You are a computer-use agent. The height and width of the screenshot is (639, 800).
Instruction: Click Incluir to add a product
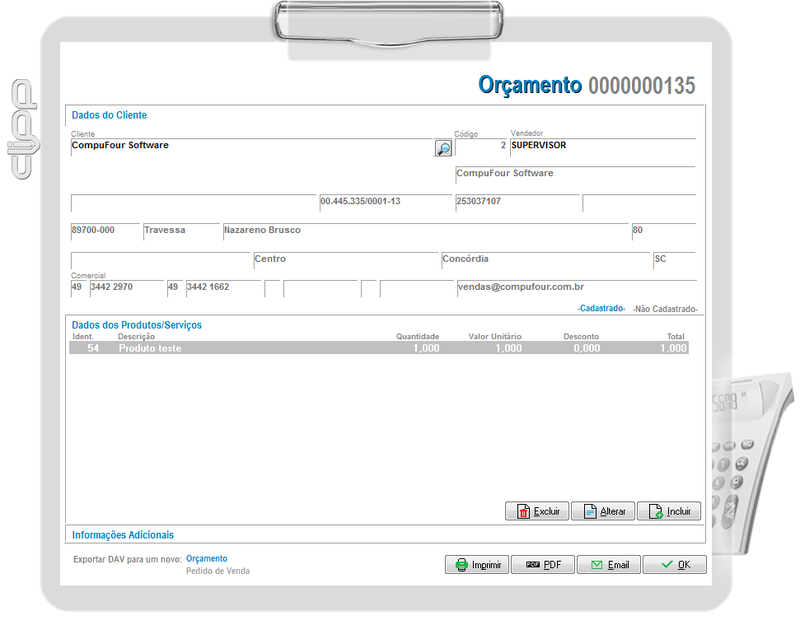coord(669,511)
